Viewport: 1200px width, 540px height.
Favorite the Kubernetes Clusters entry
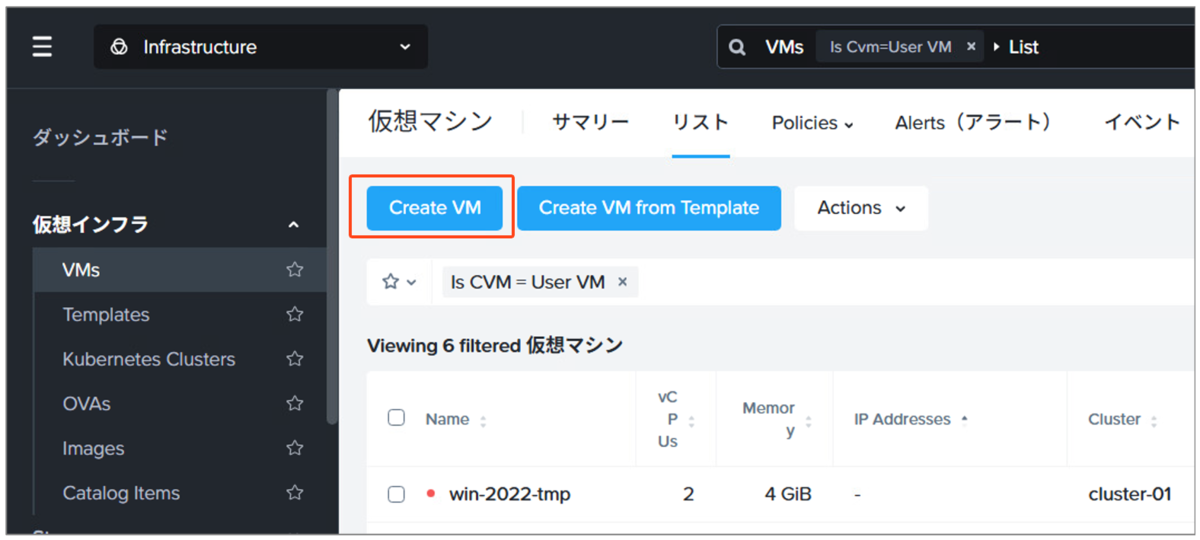[294, 359]
